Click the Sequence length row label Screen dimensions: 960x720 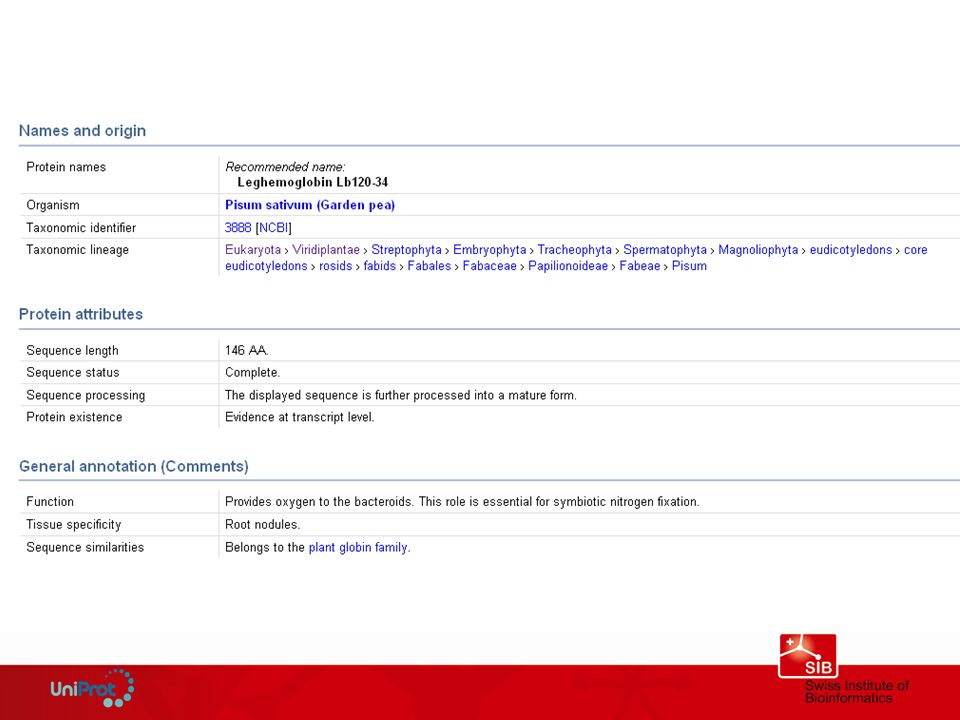[x=72, y=350]
